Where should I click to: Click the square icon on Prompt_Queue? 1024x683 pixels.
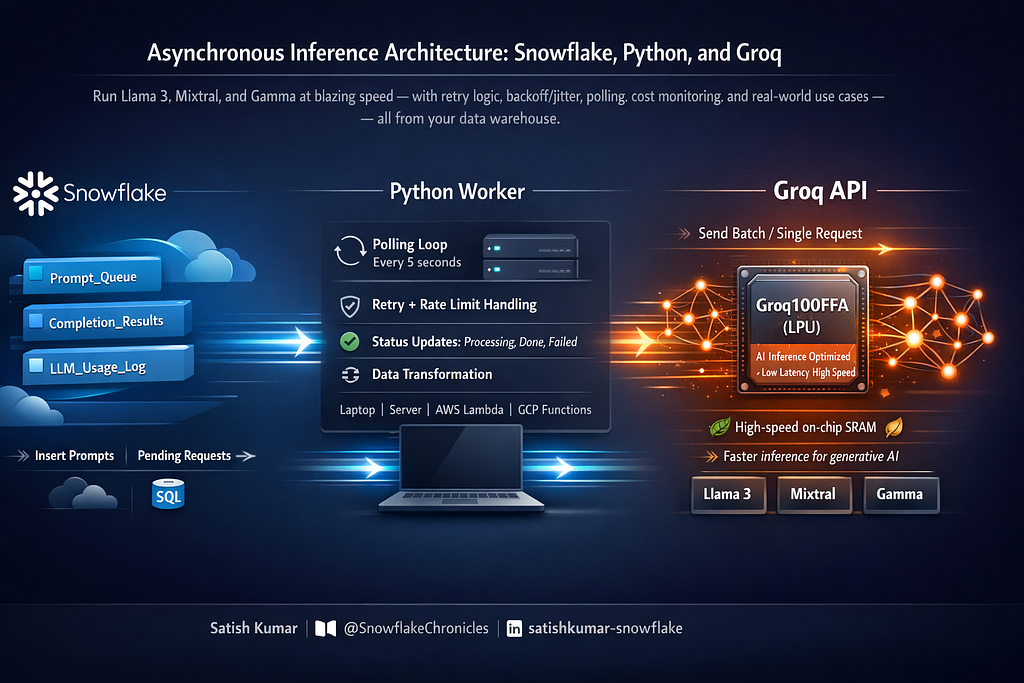[36, 273]
